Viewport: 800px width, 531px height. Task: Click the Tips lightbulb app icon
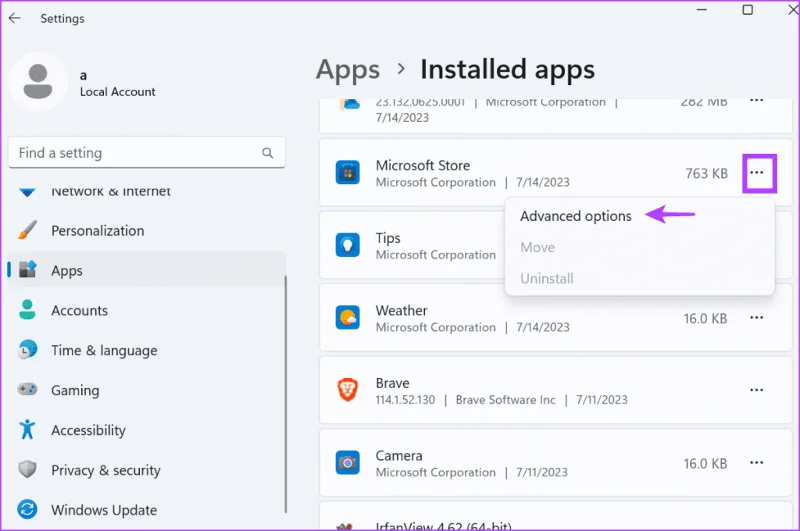(x=347, y=245)
